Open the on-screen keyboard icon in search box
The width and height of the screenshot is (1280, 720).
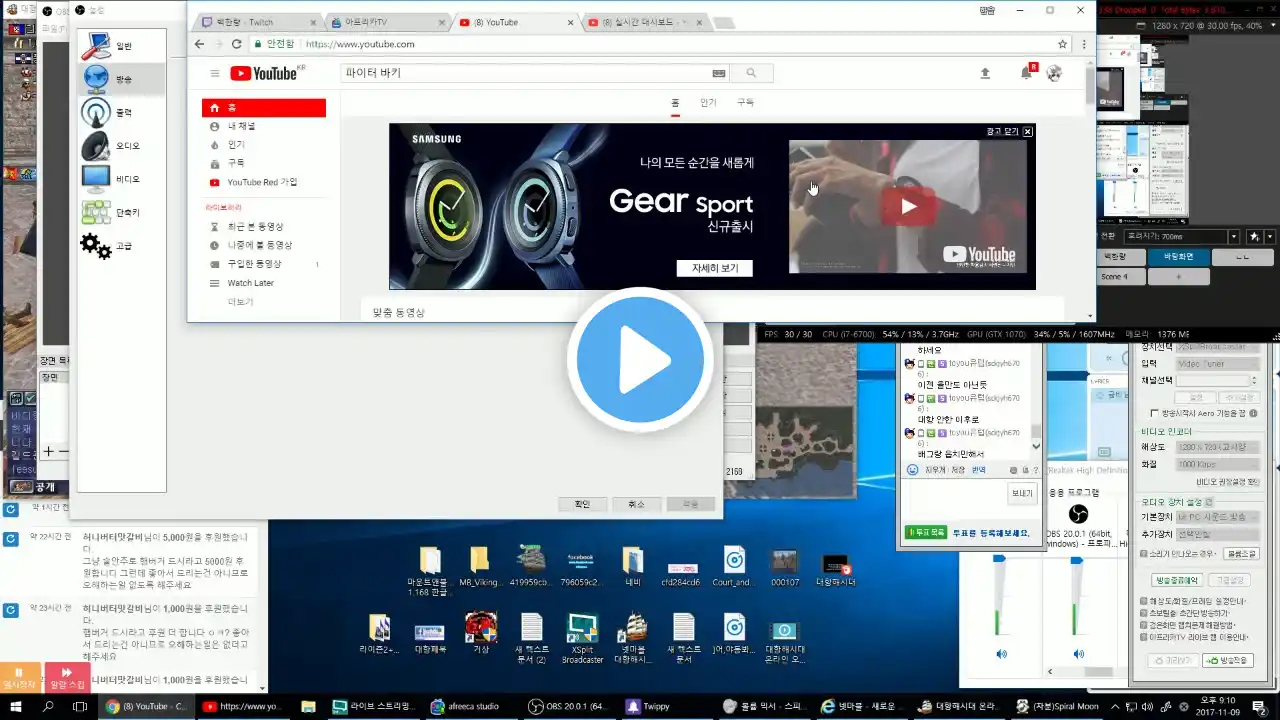[718, 73]
